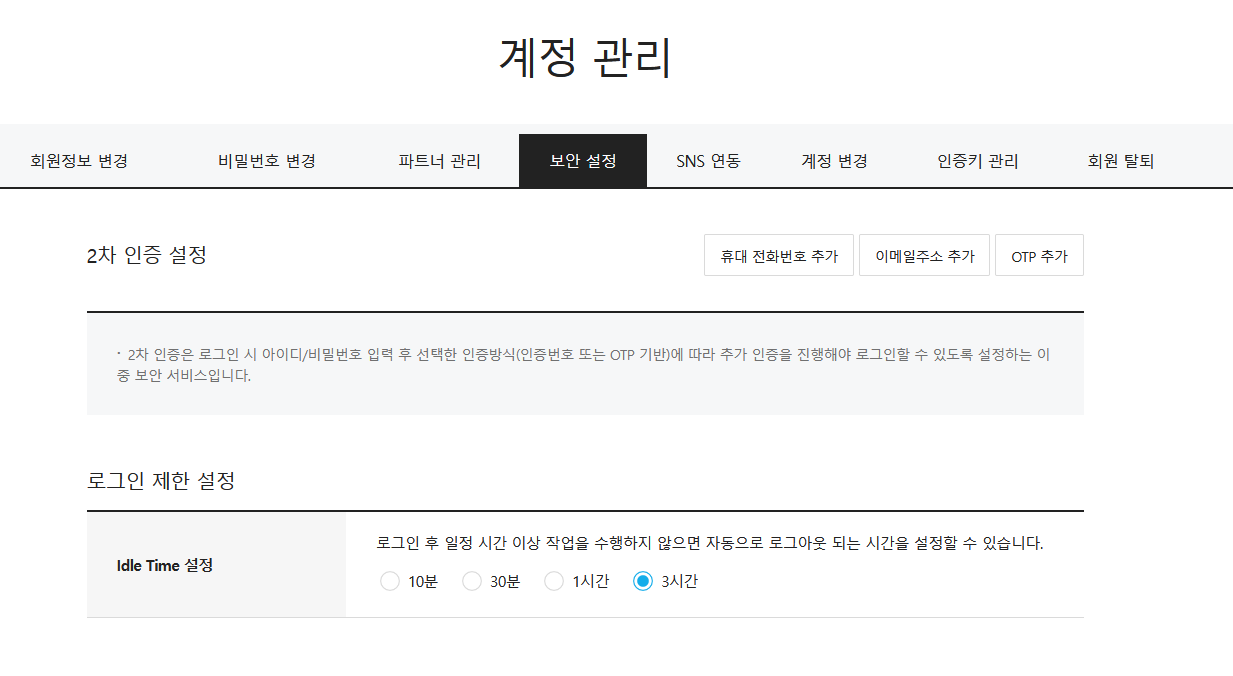The image size is (1233, 676).
Task: Switch to the 계정 변경 tab
Action: pos(834,161)
